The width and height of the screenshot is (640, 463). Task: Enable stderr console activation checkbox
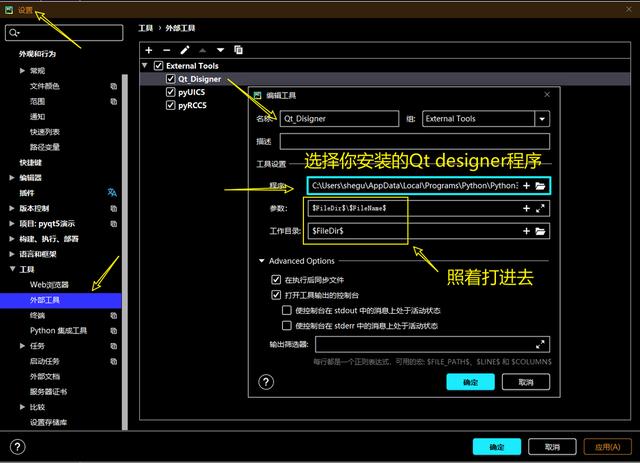click(x=287, y=325)
